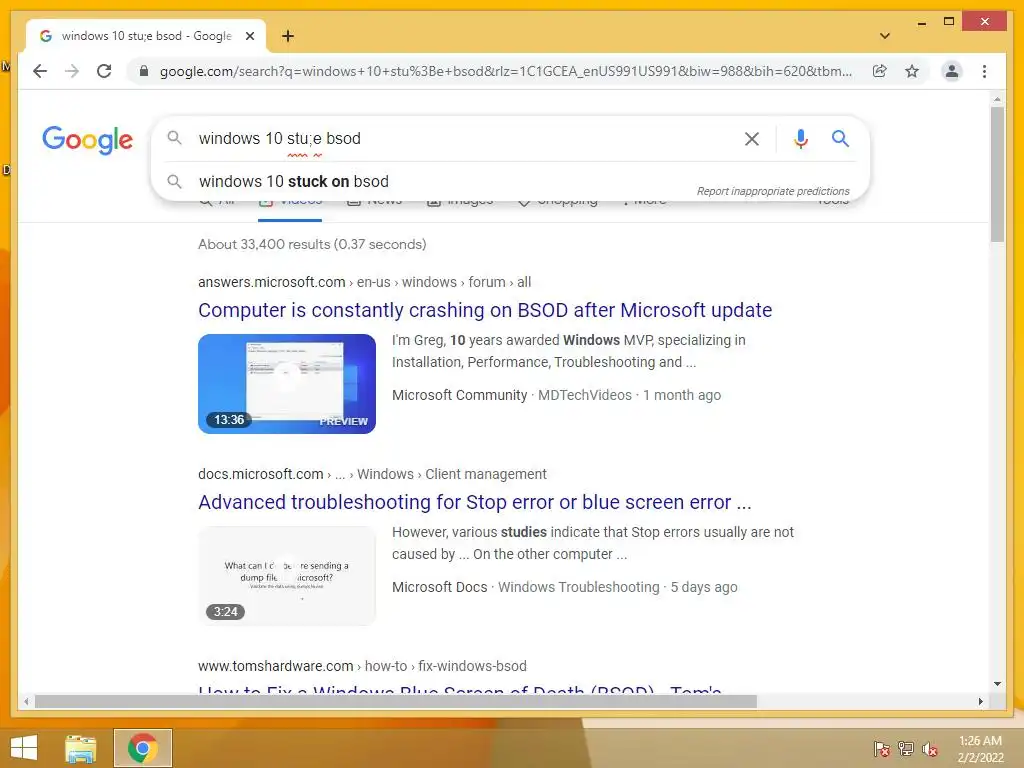The width and height of the screenshot is (1024, 768).
Task: Open the Chrome three-dot menu
Action: 984,71
